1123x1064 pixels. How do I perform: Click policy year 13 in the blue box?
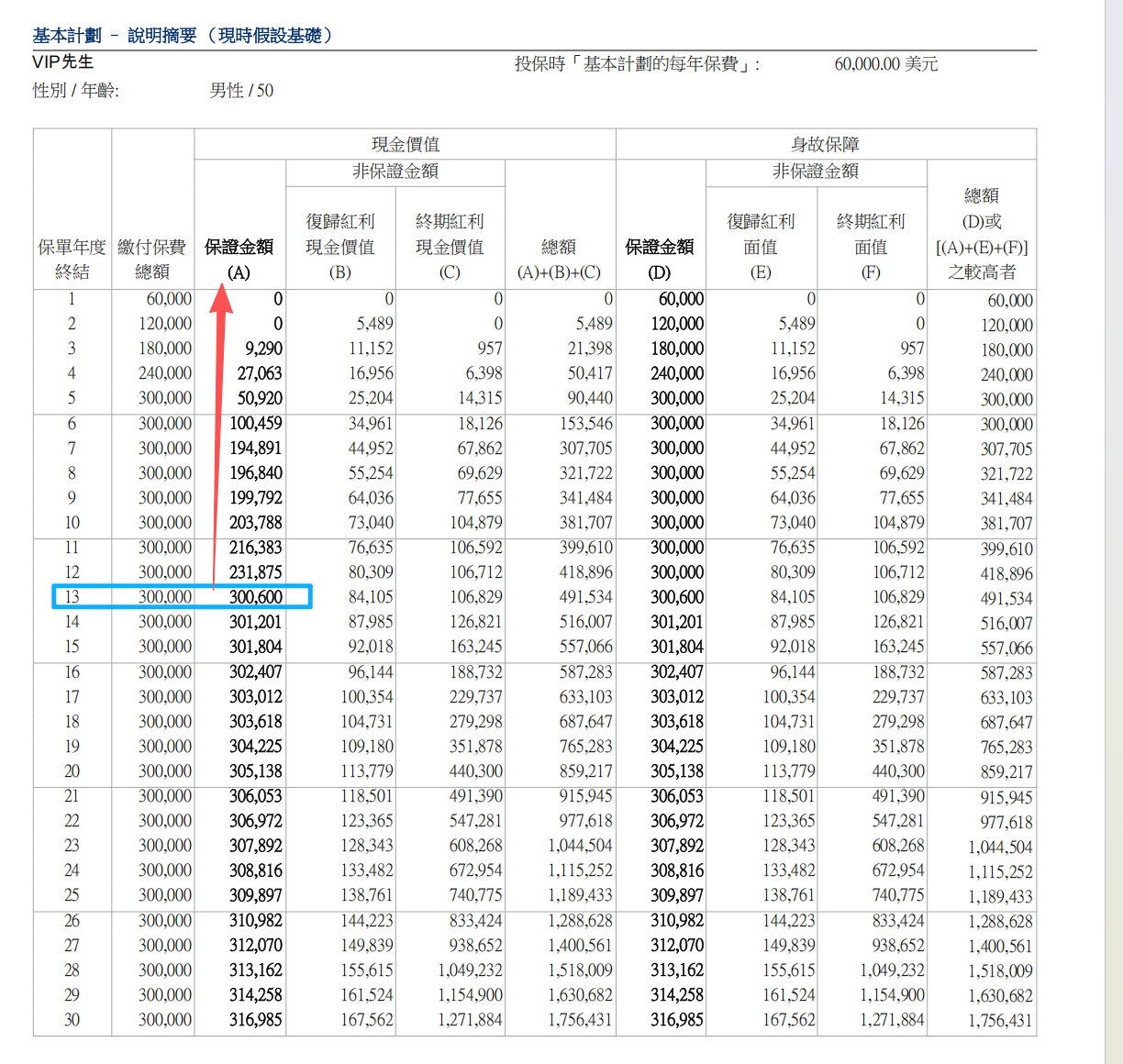click(72, 597)
